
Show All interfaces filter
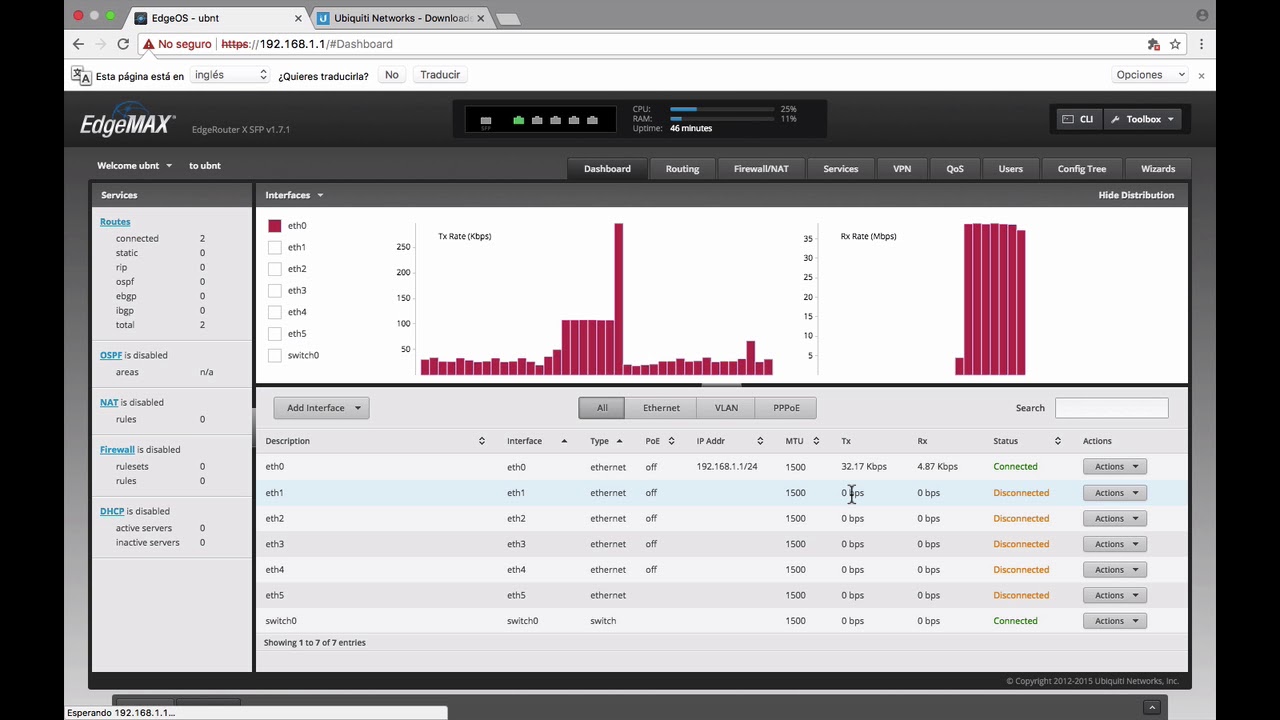[x=602, y=408]
